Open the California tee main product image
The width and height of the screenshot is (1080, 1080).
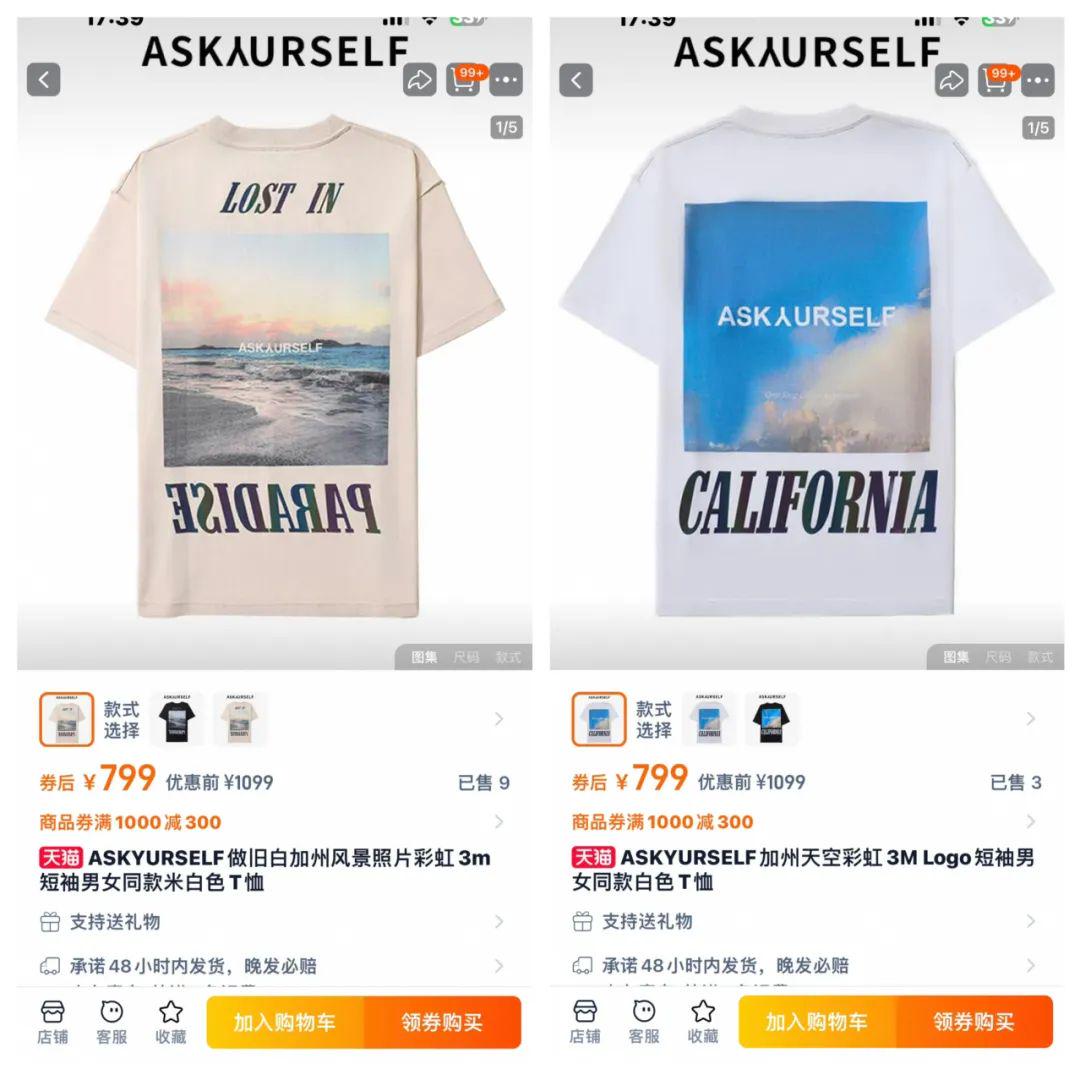pyautogui.click(x=807, y=358)
